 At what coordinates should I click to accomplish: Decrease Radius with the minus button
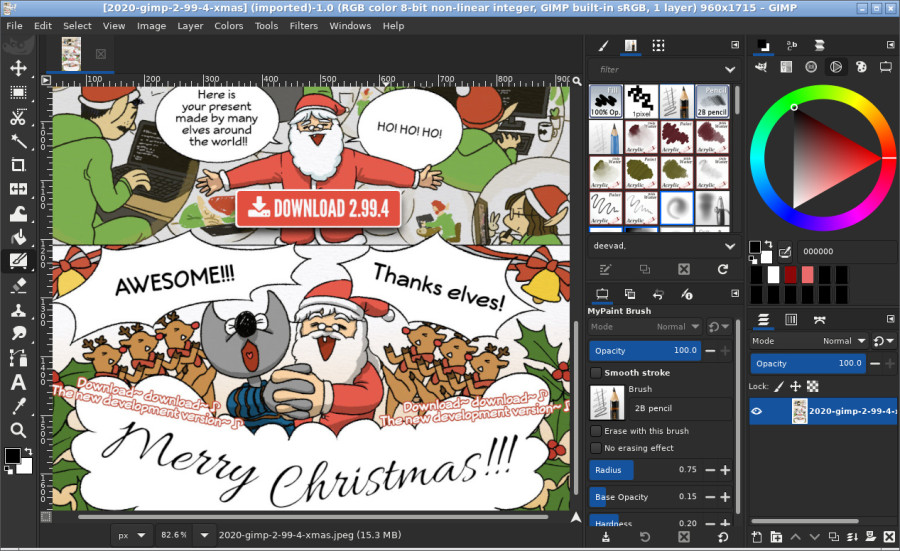[x=710, y=470]
